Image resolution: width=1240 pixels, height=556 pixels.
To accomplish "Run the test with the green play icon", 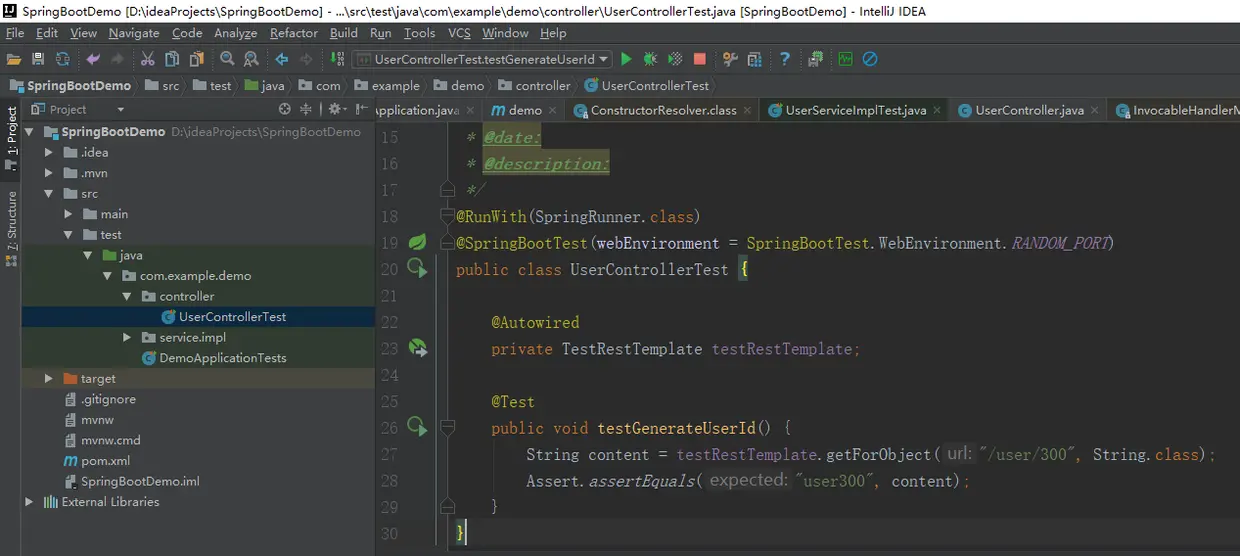I will [626, 60].
